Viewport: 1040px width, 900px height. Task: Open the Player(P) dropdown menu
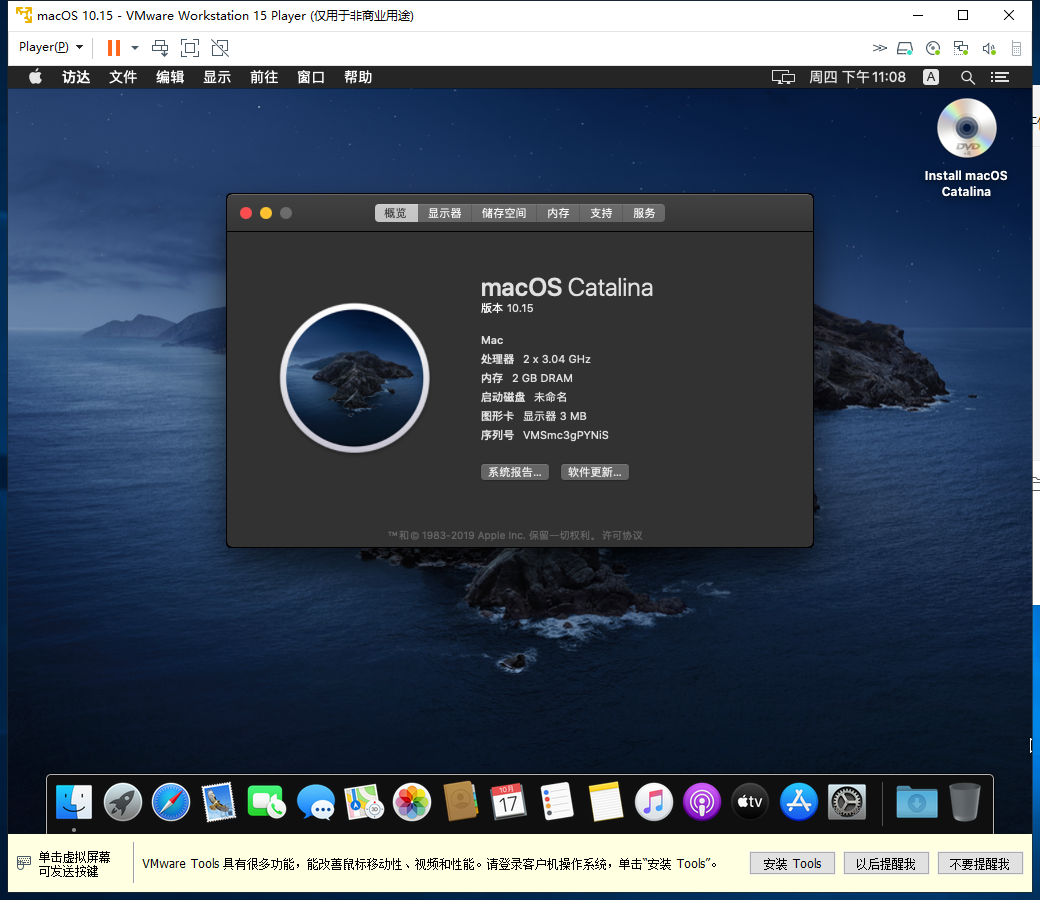[x=51, y=47]
